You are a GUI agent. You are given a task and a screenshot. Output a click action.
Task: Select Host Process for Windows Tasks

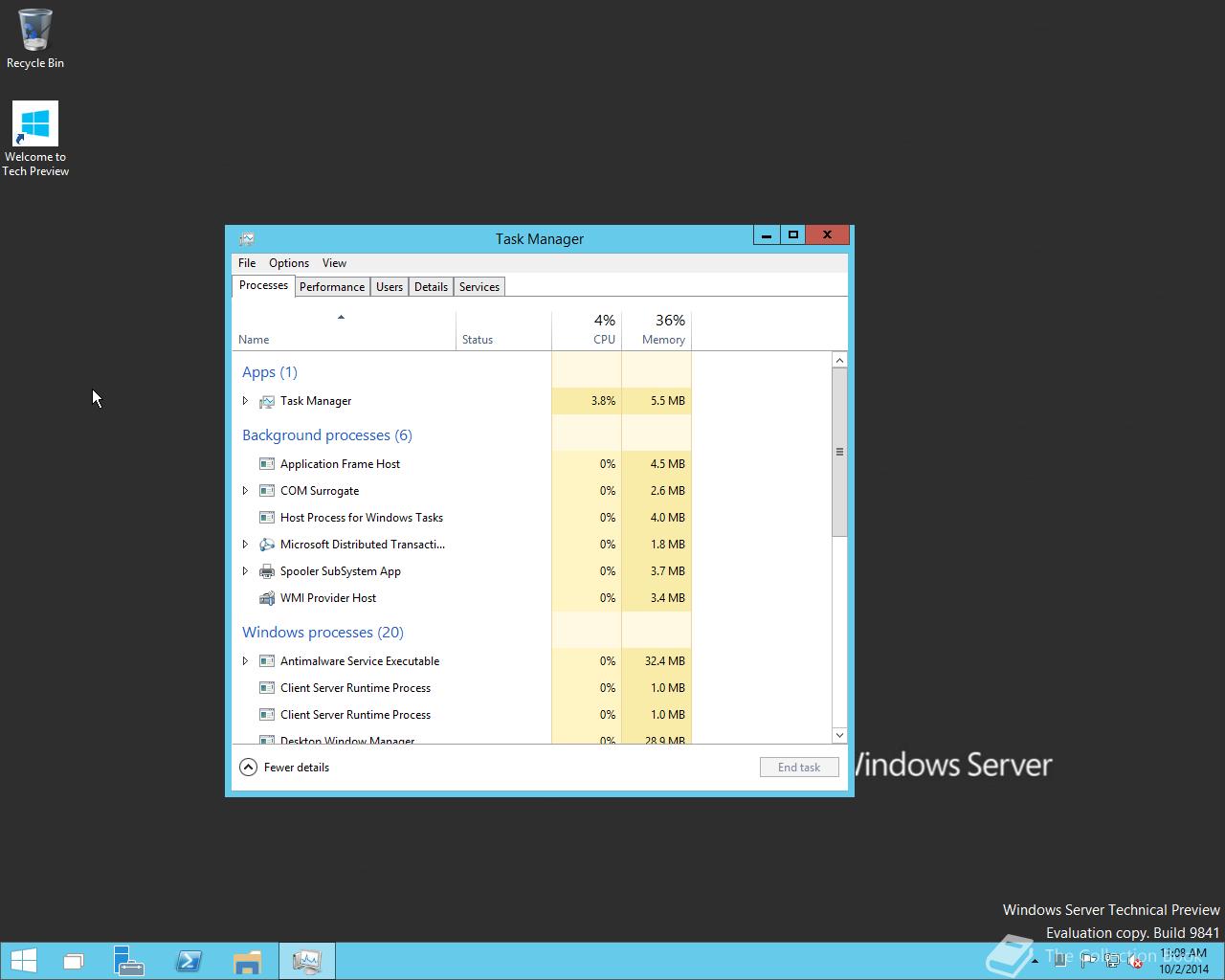pos(462,518)
